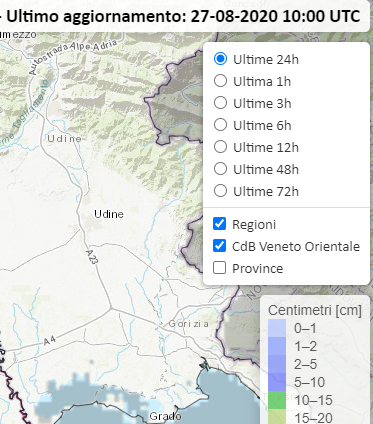Screen dimensions: 373x424
Task: Enable the Province overlay checkbox
Action: [219, 268]
